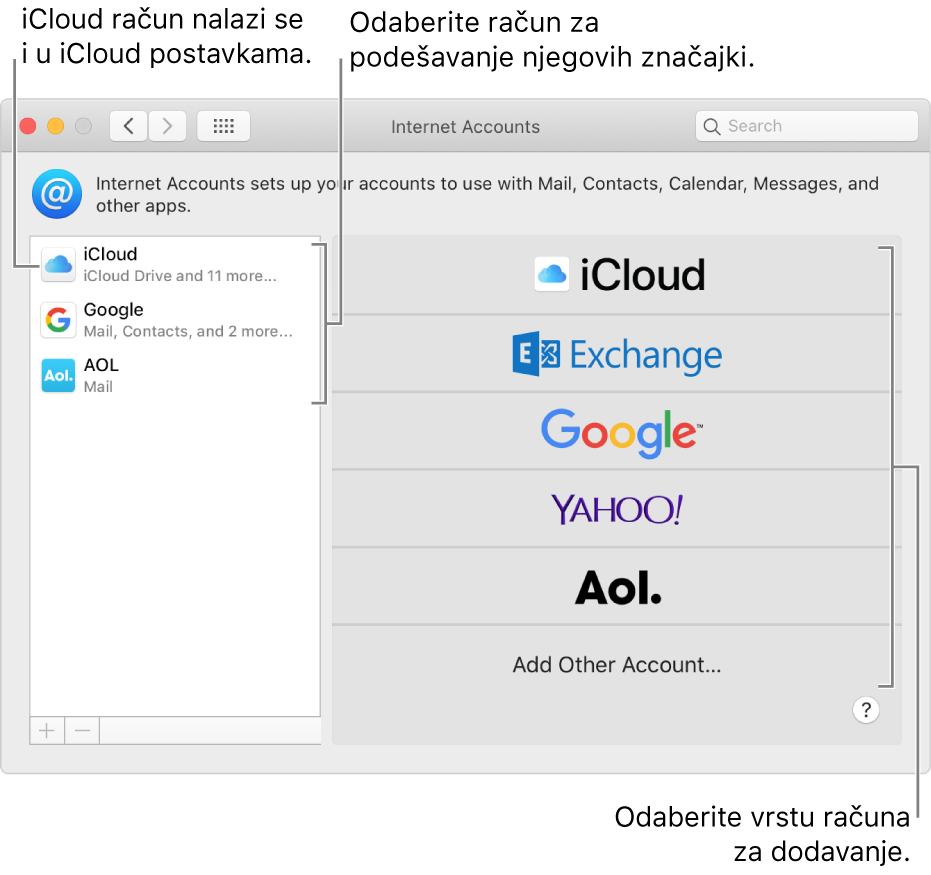Click the 'Mail' subtitle under AOL

point(98,387)
